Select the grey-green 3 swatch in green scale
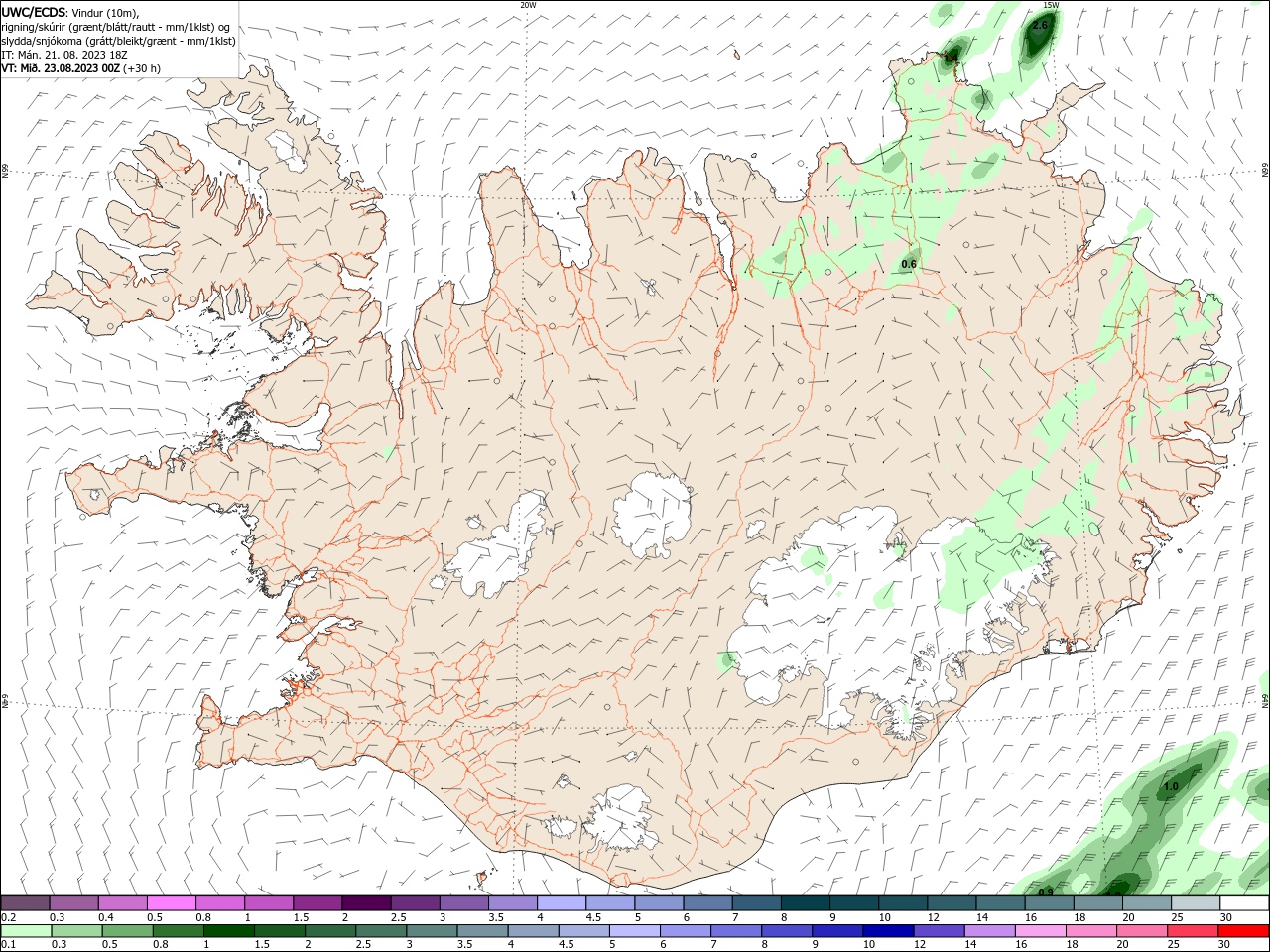Screen dimensions: 1270x952 click(432, 930)
